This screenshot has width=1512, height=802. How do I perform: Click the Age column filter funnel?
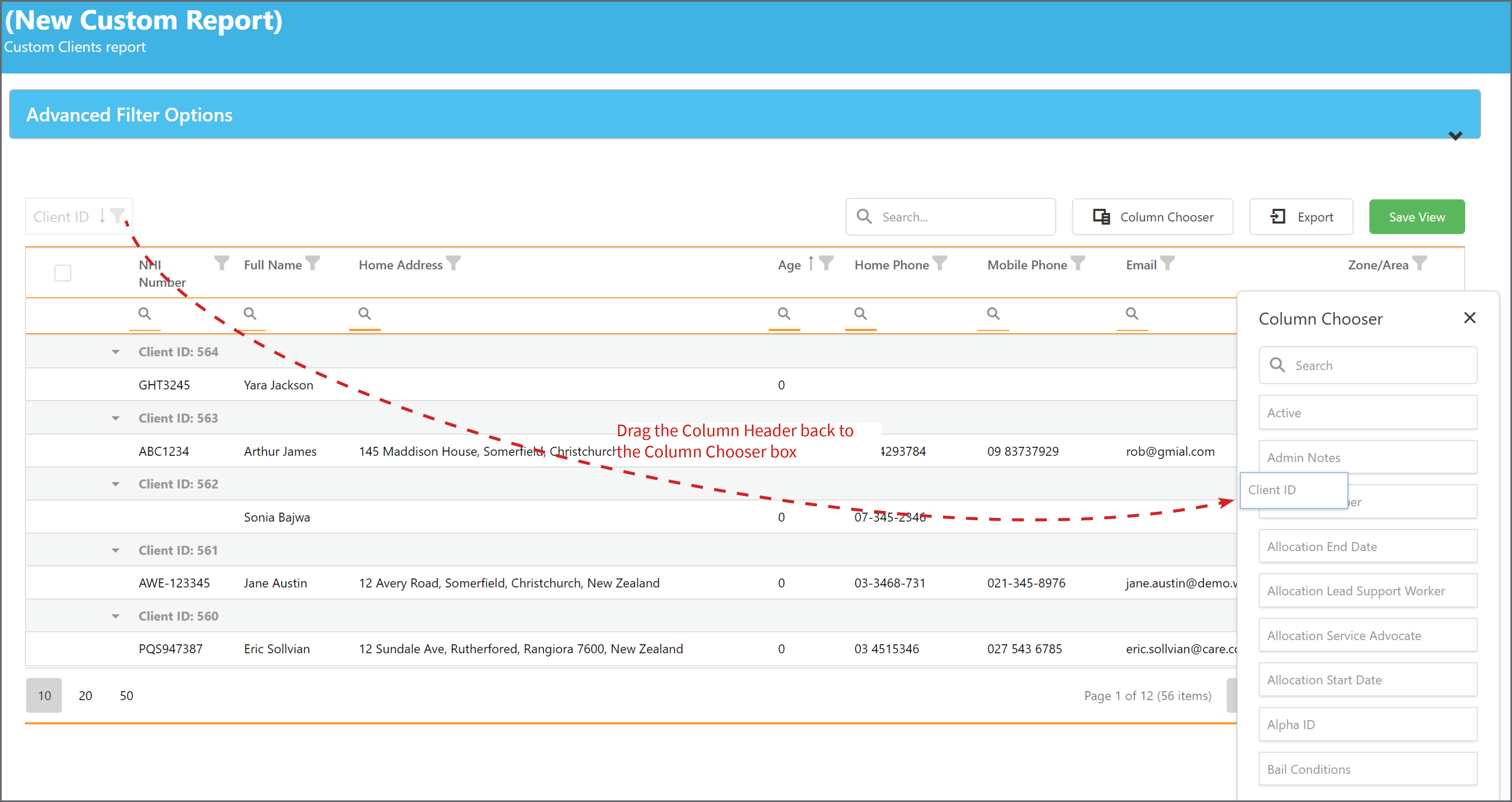tap(826, 263)
